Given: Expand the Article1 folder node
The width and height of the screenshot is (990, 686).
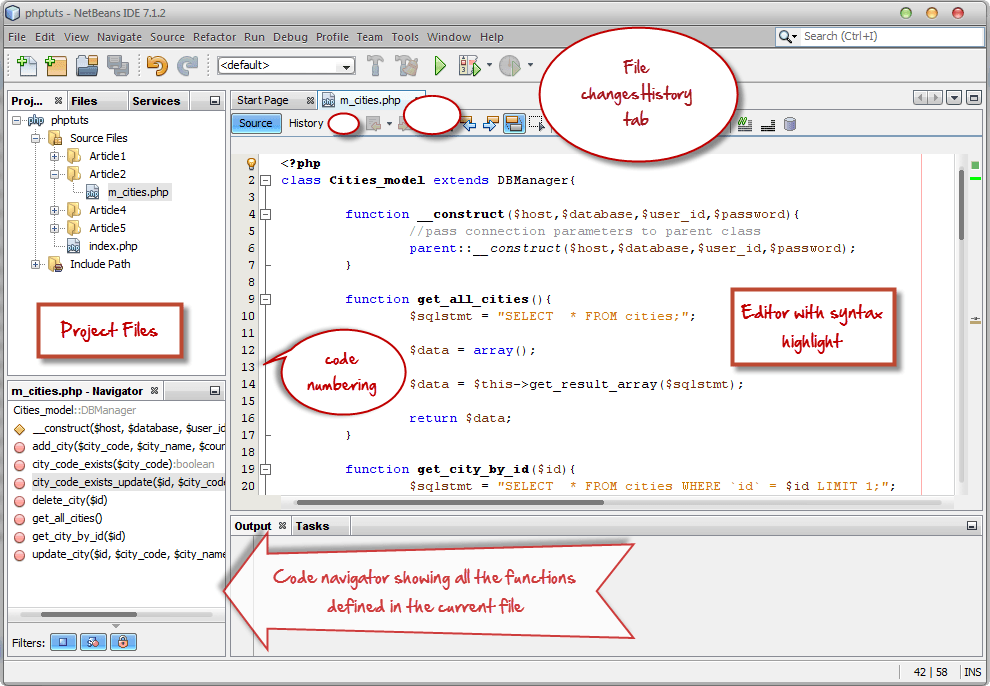Looking at the screenshot, I should pyautogui.click(x=55, y=156).
